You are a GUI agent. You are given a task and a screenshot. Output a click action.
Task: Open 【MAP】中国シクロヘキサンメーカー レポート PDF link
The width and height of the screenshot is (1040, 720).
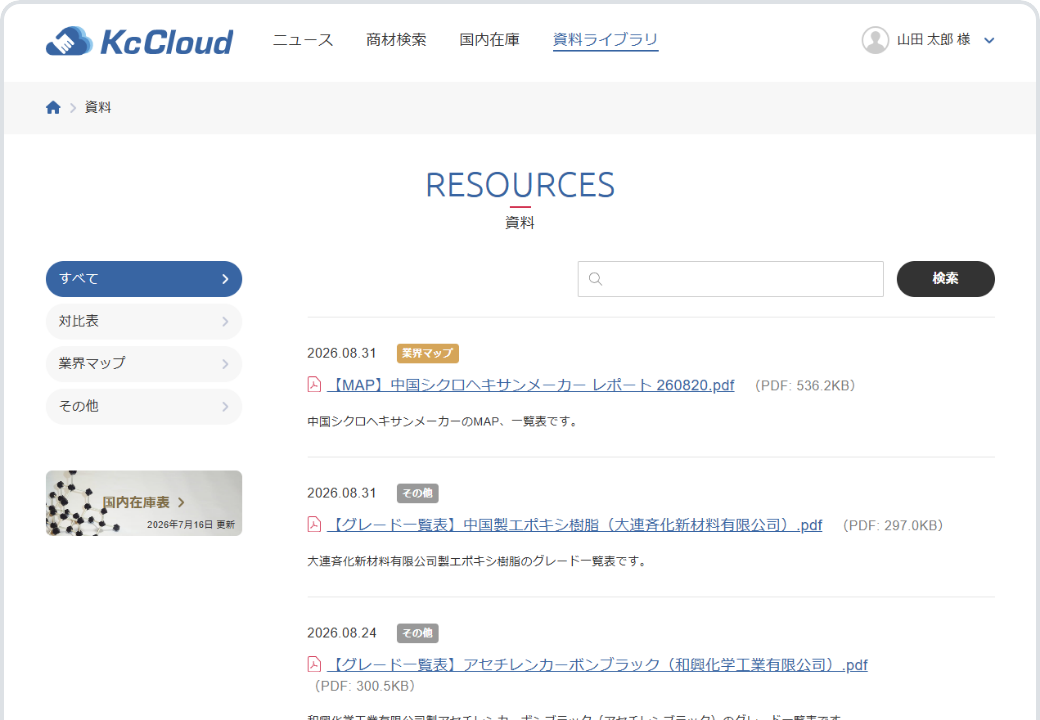(x=531, y=385)
